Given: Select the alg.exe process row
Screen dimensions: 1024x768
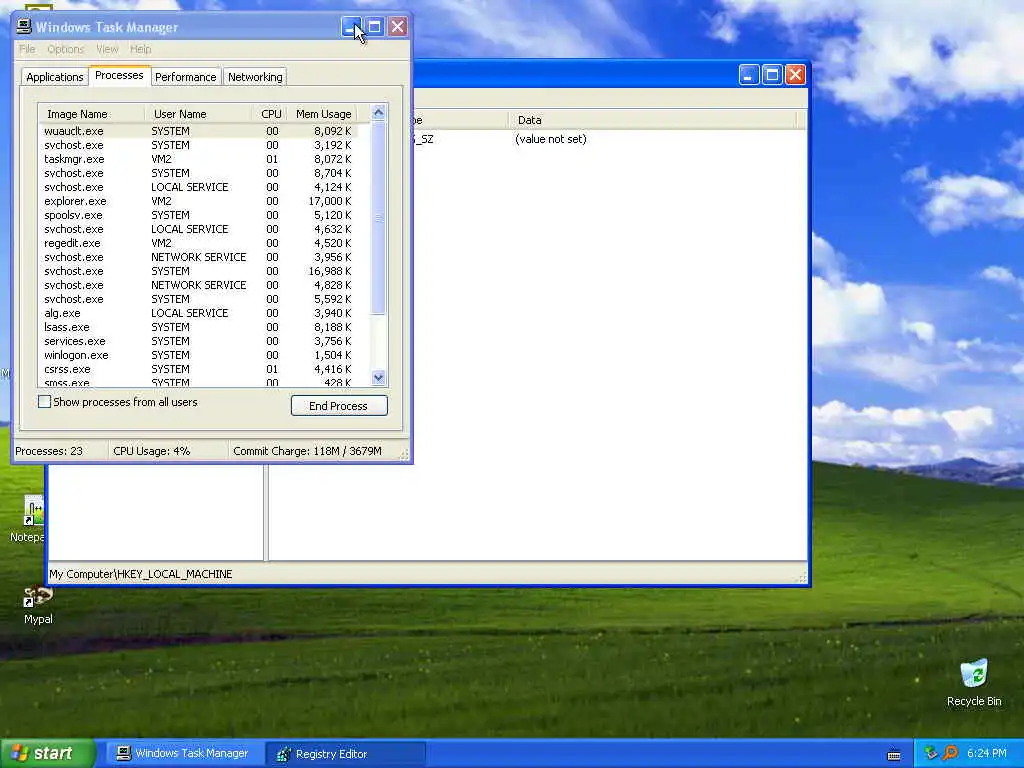Looking at the screenshot, I should (x=199, y=313).
